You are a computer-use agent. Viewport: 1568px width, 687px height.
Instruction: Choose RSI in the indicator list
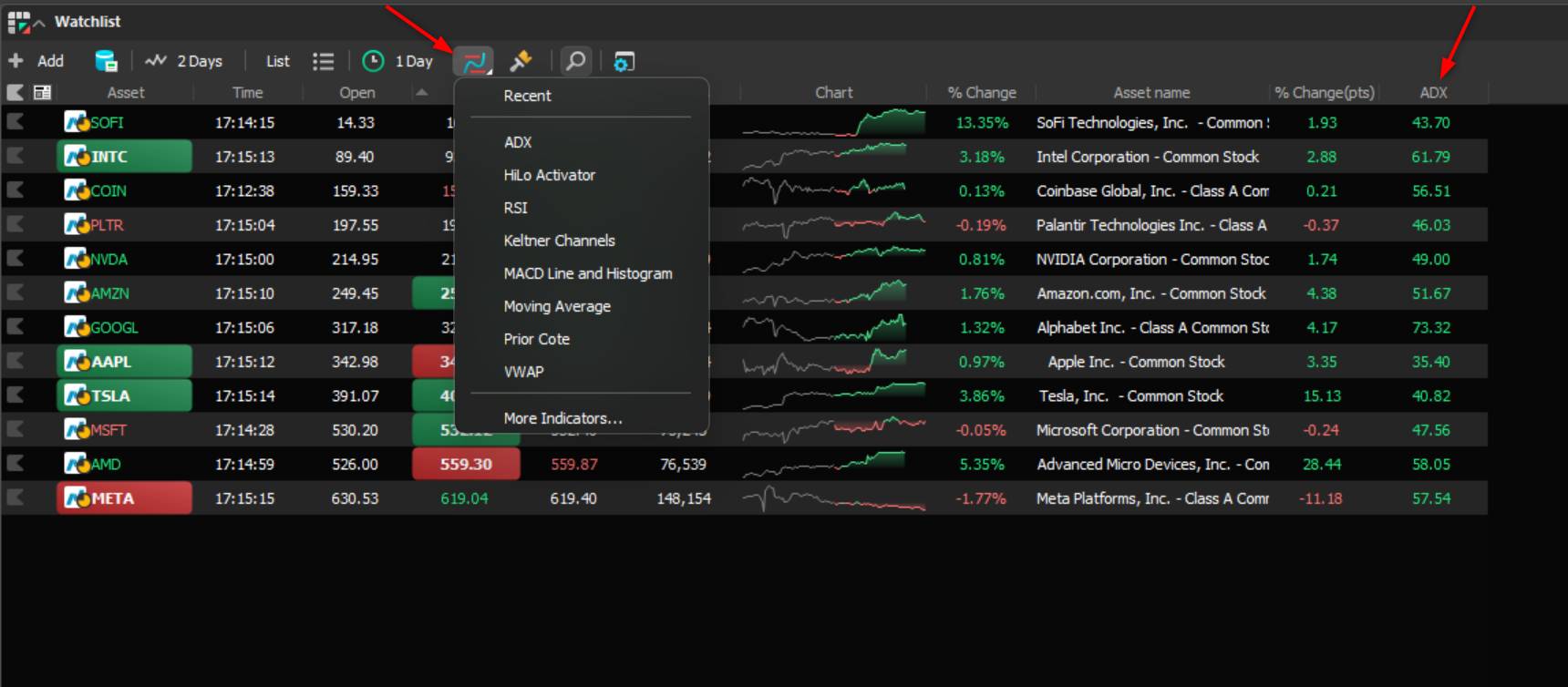pyautogui.click(x=516, y=208)
